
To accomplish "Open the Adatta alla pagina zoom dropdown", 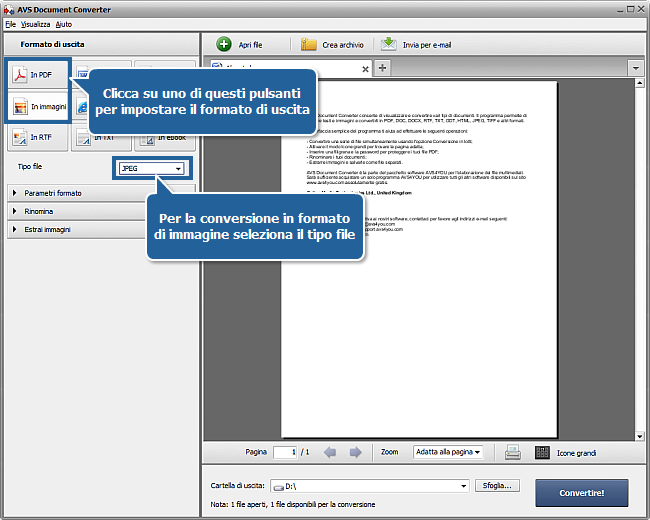I will point(448,452).
